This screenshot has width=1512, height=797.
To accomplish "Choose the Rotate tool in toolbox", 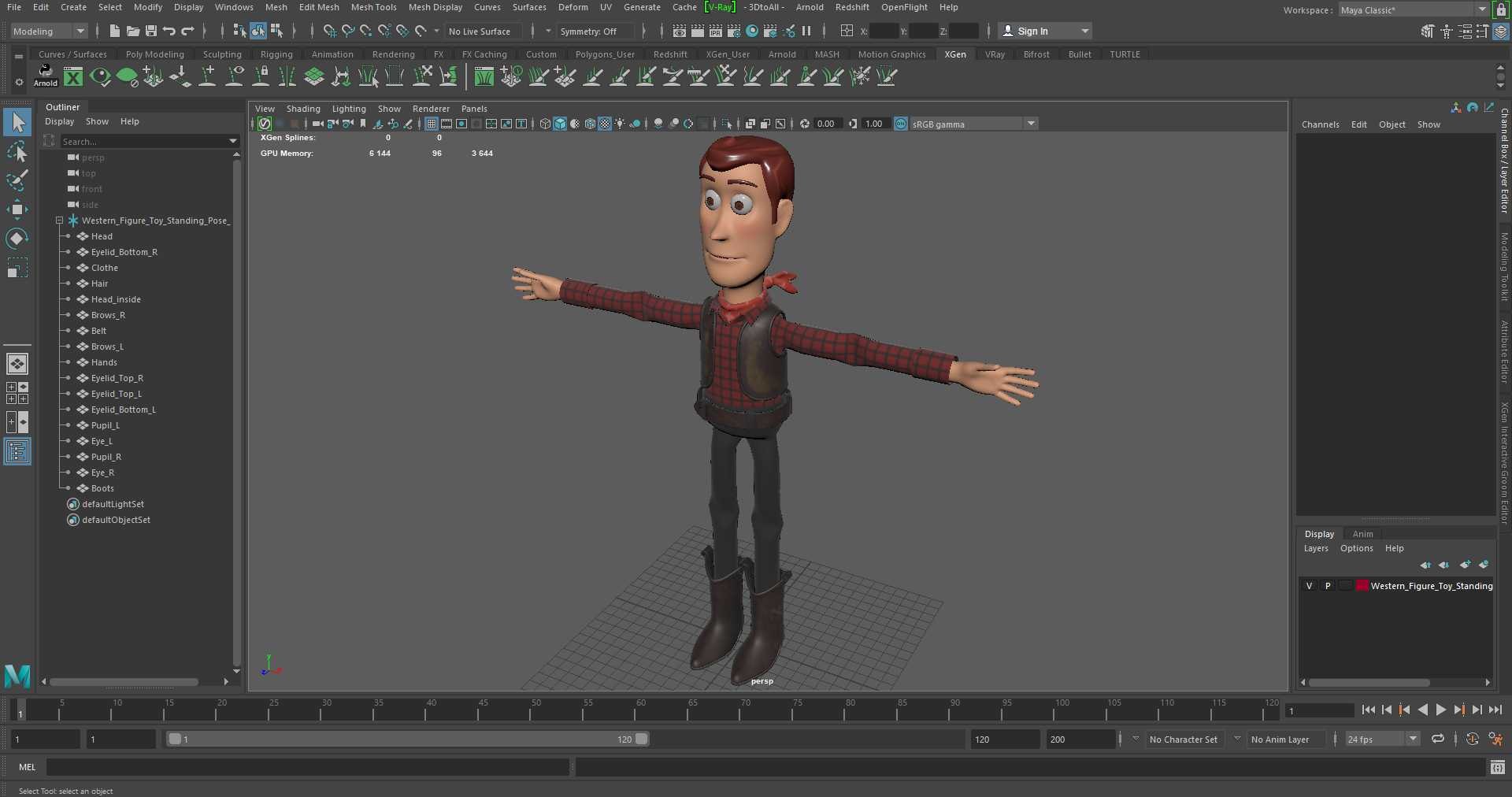I will click(17, 238).
